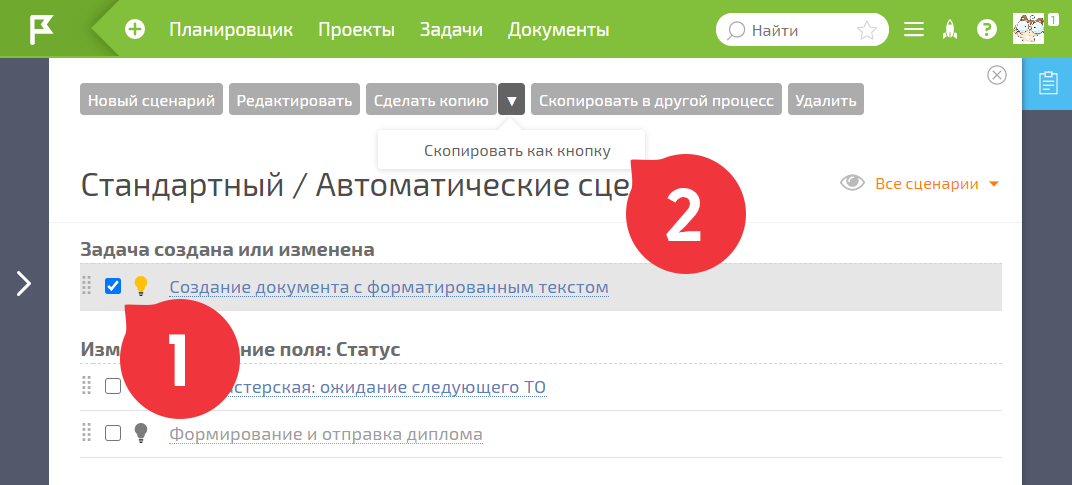
Task: Click the star favorite icon in search
Action: 866,30
